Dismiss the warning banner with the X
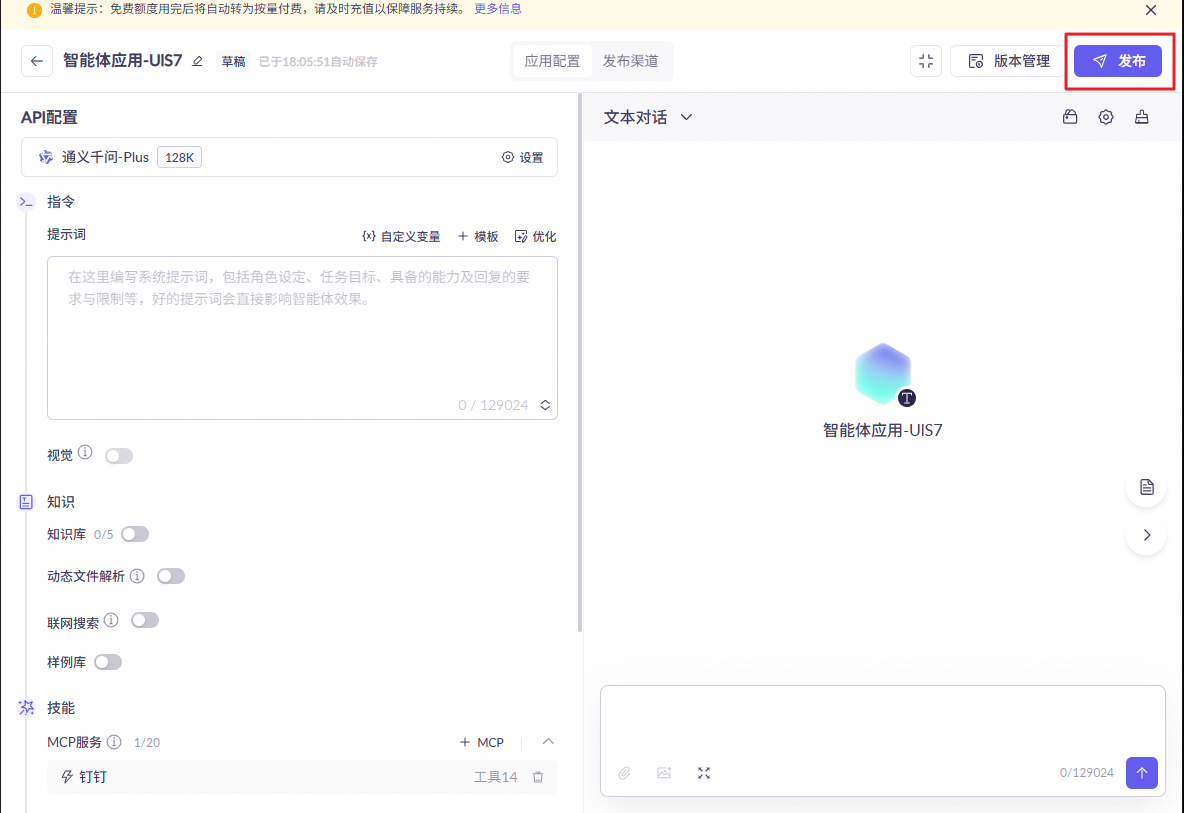 click(x=1151, y=10)
